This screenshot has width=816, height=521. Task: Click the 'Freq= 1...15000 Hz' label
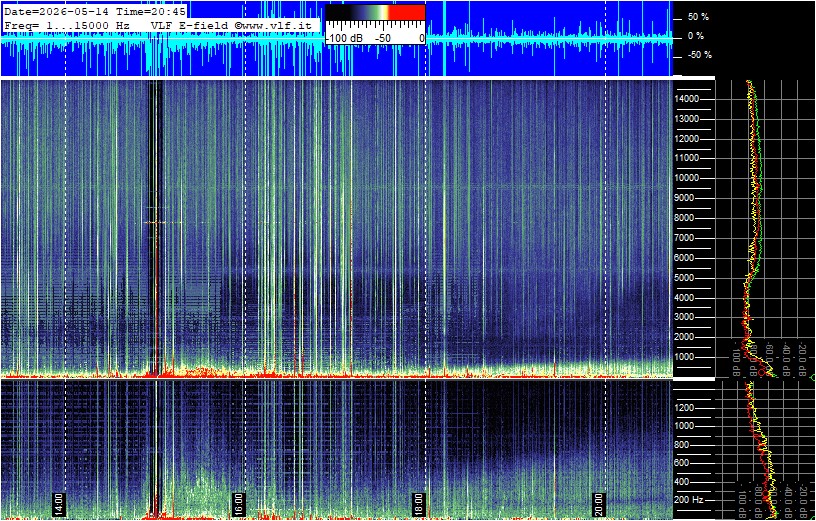[x=67, y=25]
